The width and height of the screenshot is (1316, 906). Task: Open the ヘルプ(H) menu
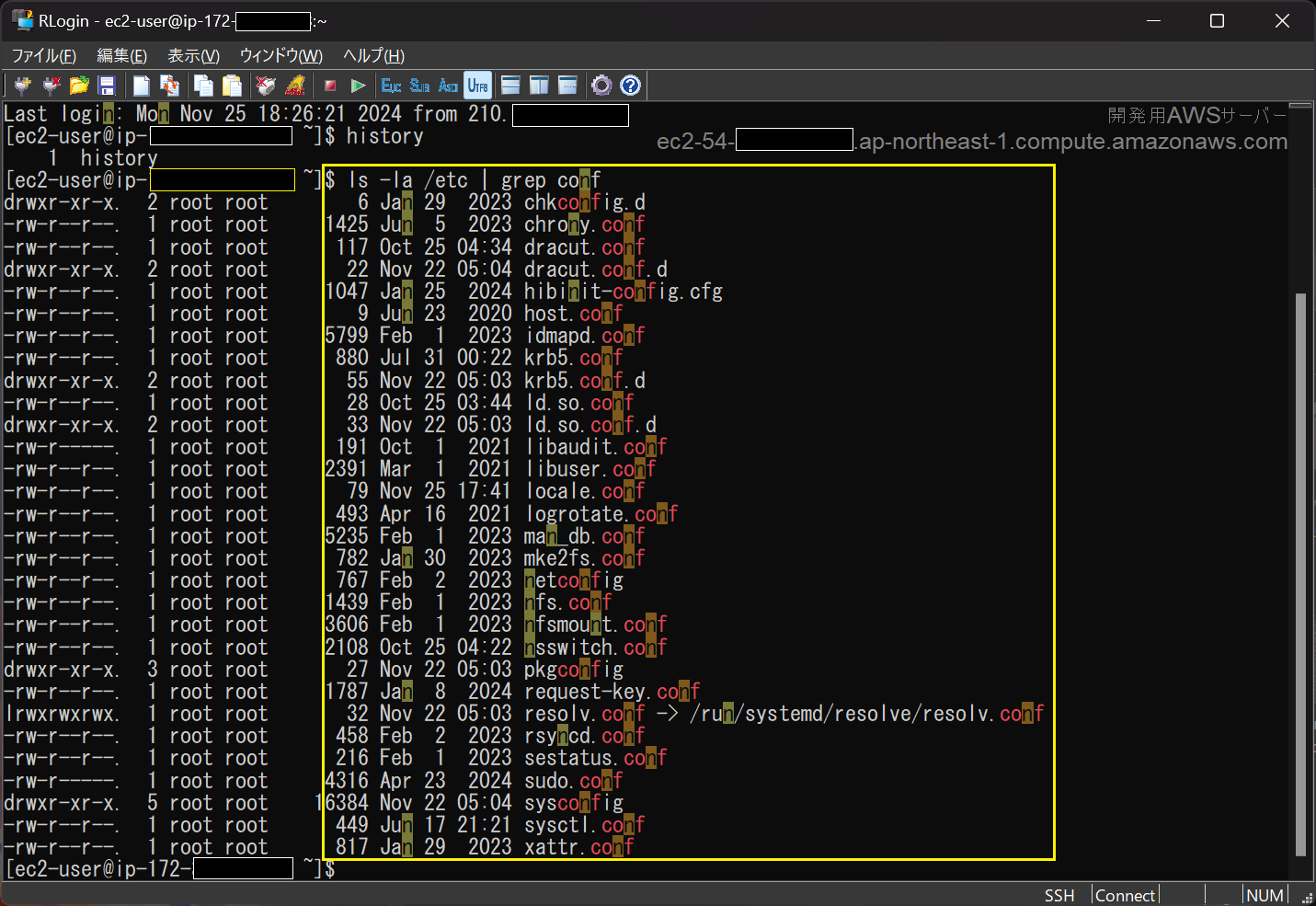373,56
